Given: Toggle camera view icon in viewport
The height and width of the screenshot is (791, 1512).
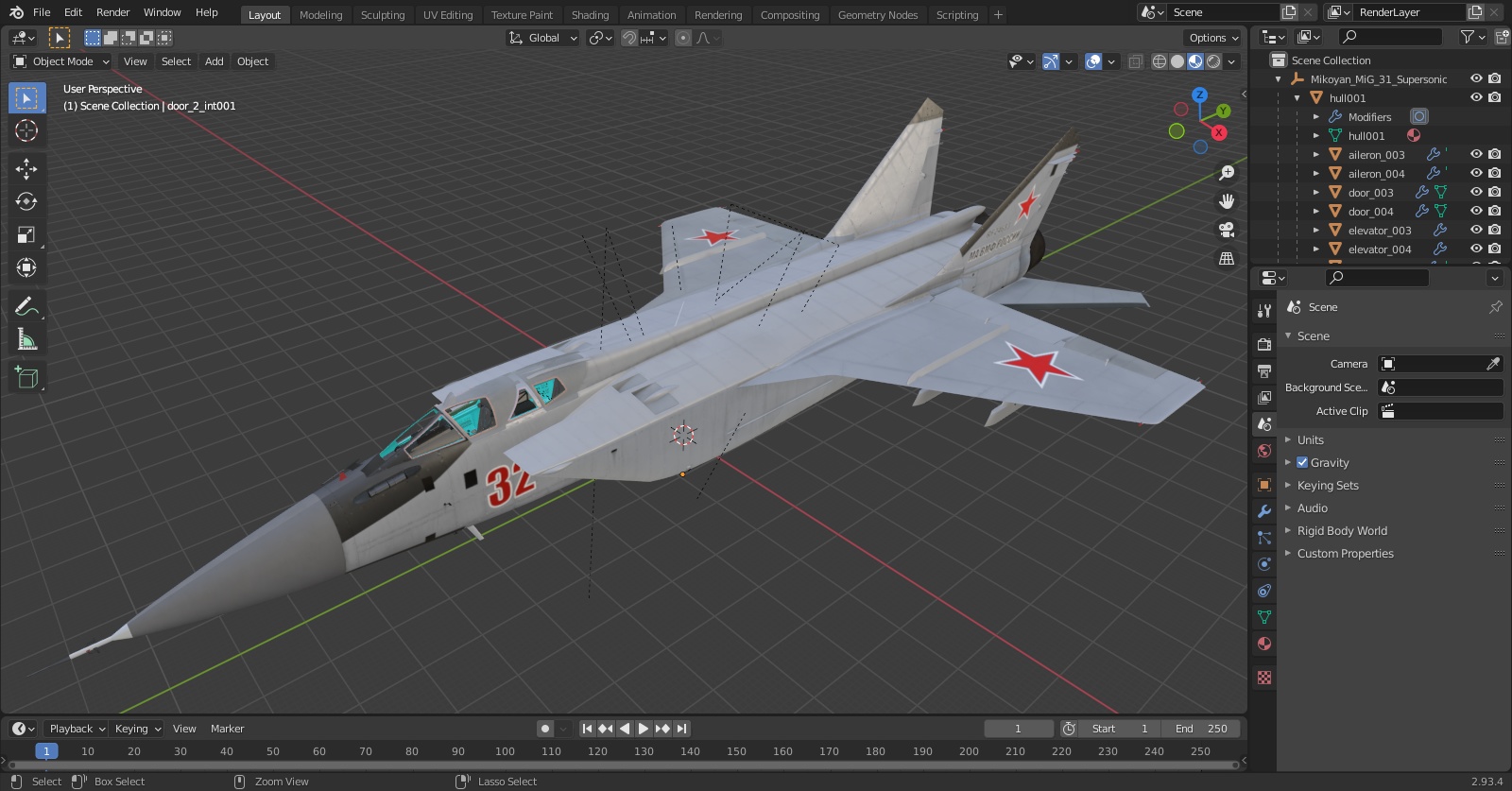Looking at the screenshot, I should click(1227, 230).
